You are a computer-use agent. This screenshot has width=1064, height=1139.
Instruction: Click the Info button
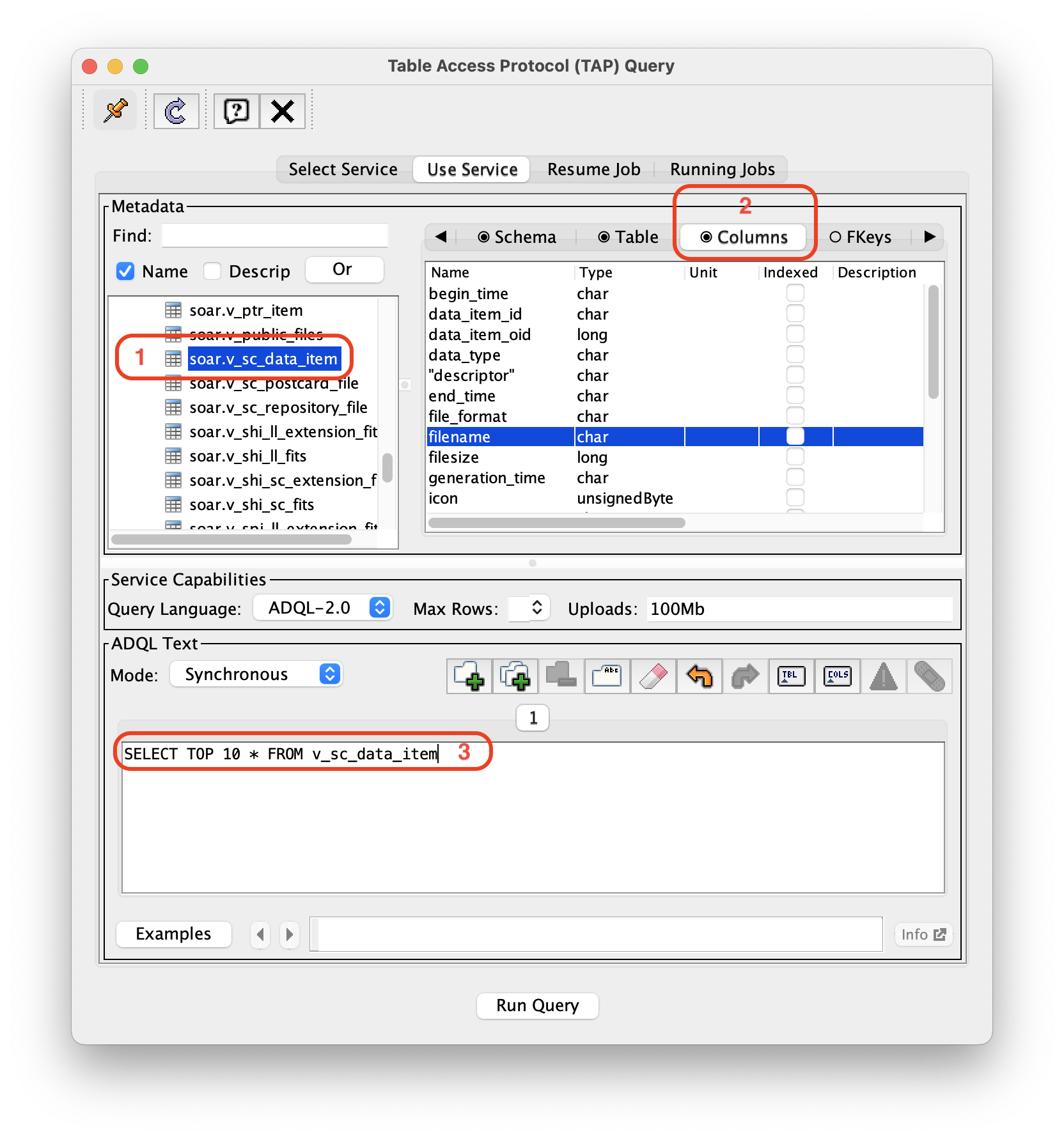coord(923,934)
